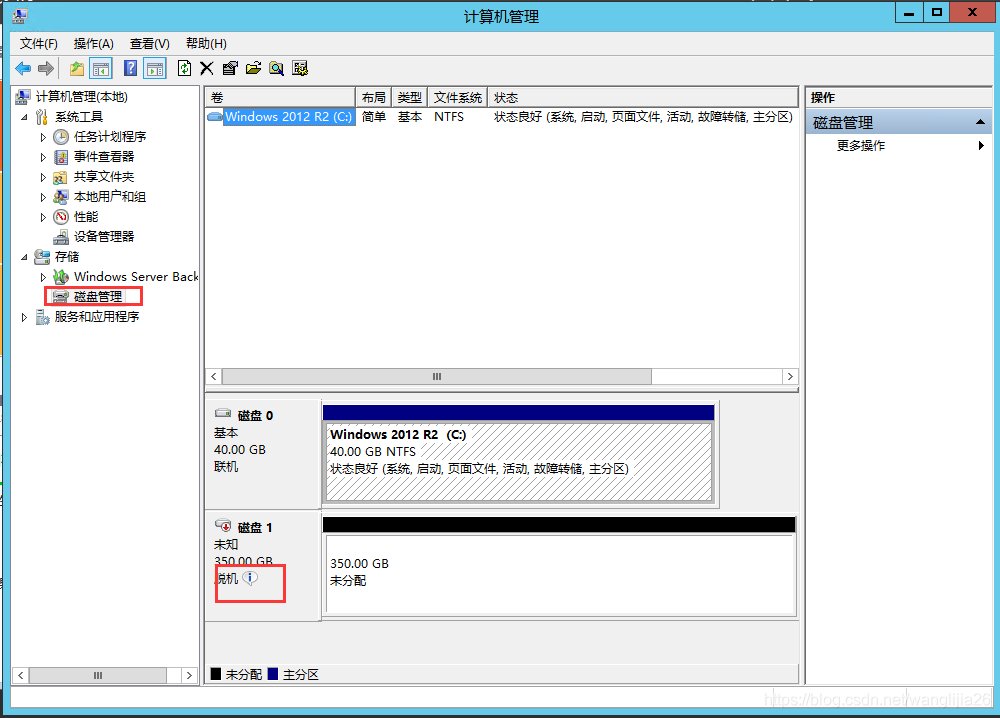Viewport: 1000px width, 718px height.
Task: Click the Open folder toolbar icon
Action: [253, 68]
